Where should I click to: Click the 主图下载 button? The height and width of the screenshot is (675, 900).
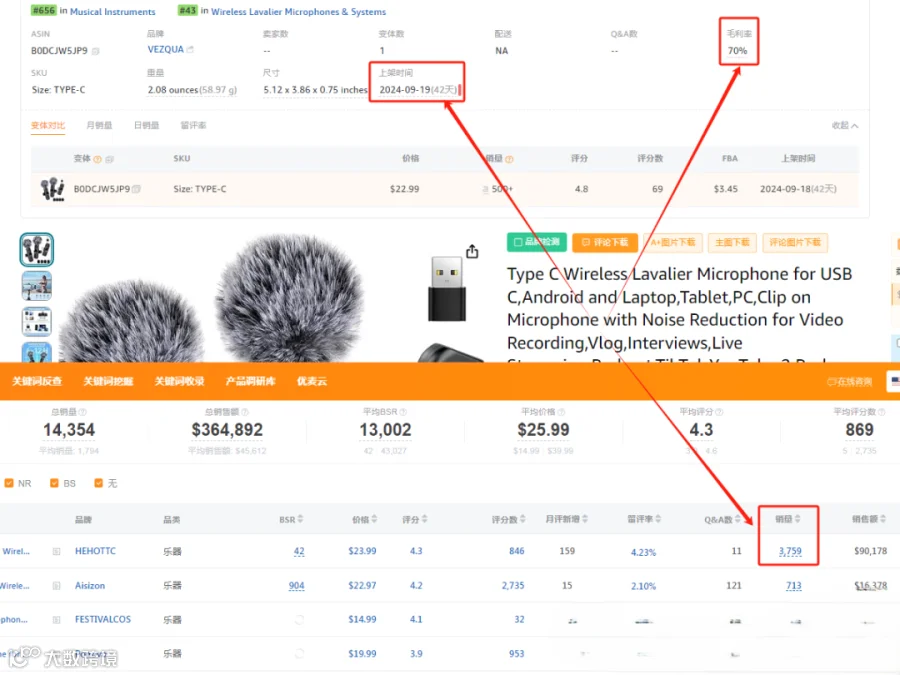click(732, 242)
